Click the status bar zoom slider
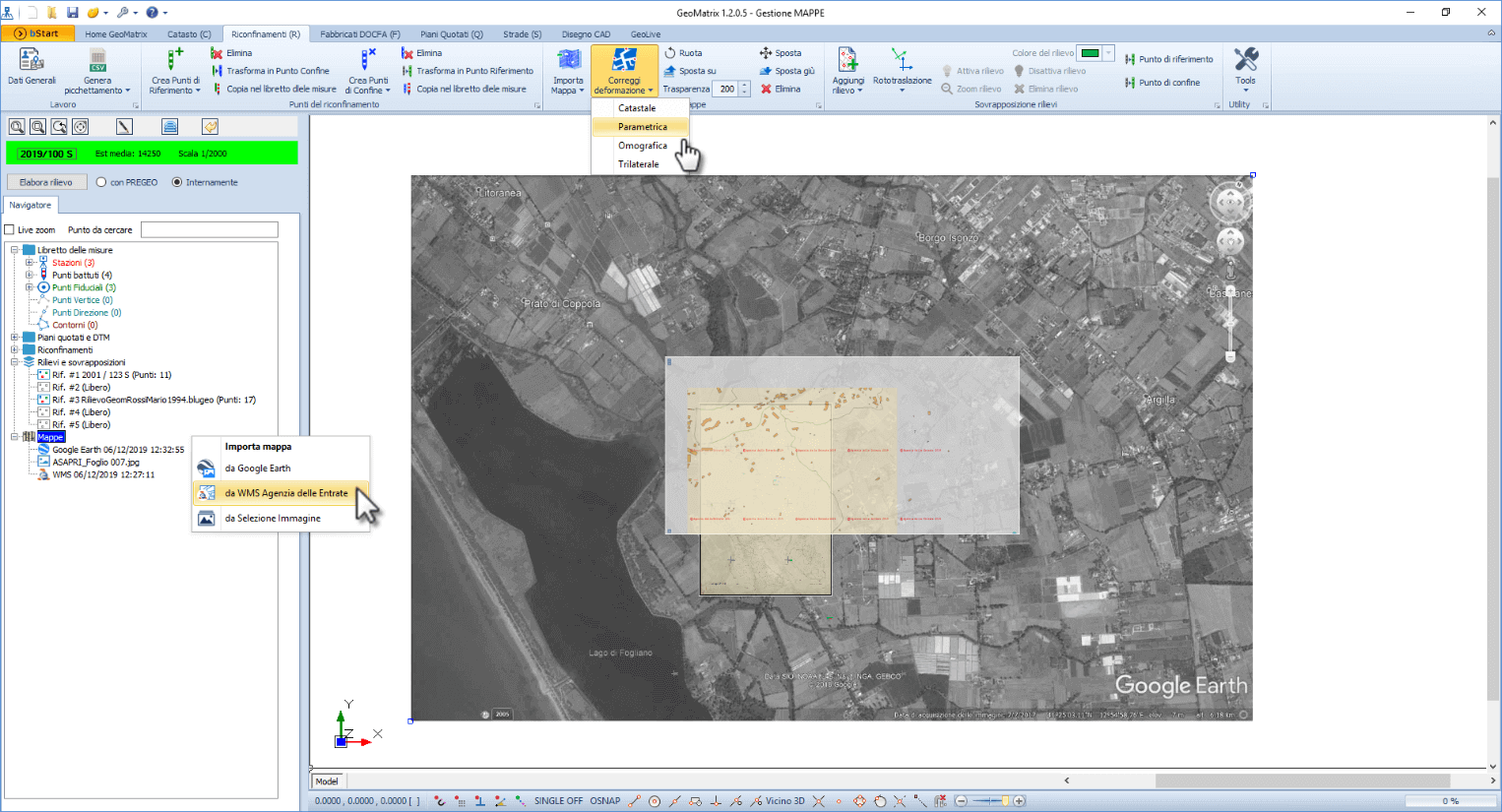The height and width of the screenshot is (812, 1502). [x=990, y=801]
